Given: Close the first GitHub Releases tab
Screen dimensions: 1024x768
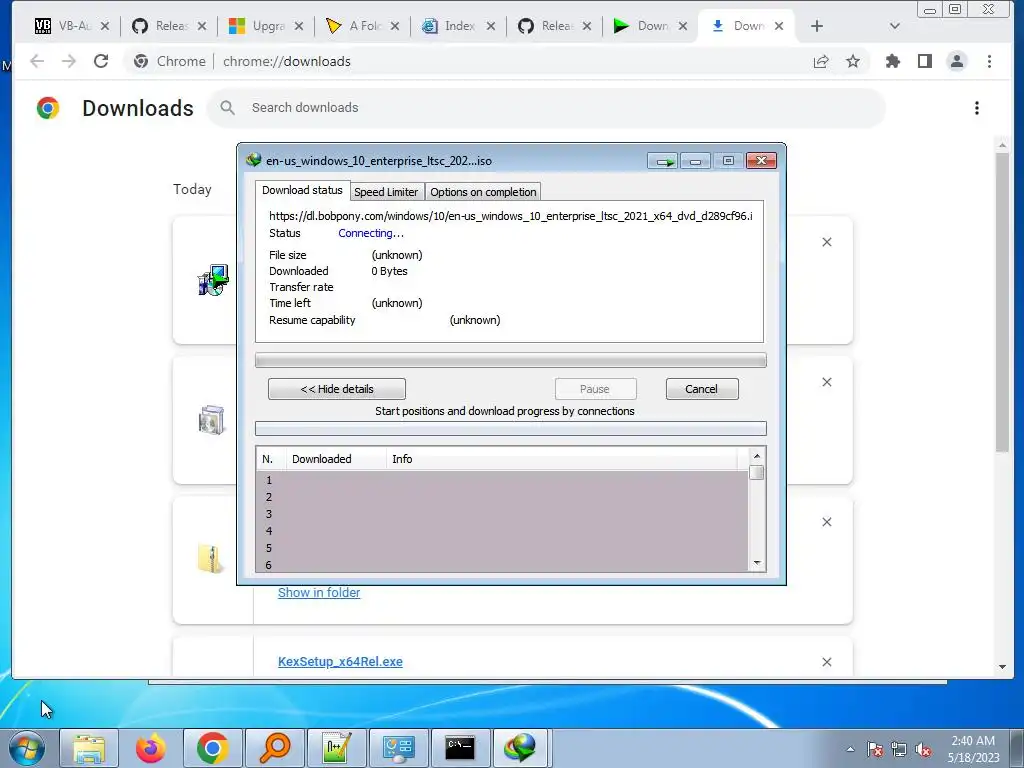Looking at the screenshot, I should click(202, 26).
